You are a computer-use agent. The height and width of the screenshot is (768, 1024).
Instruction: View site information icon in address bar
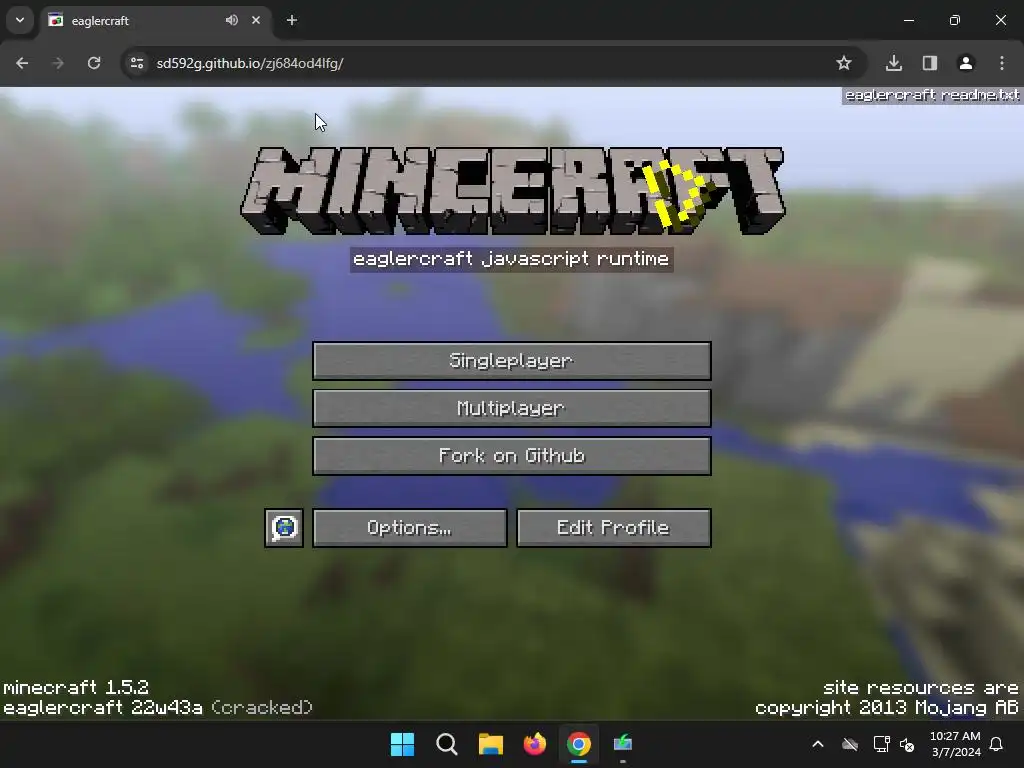137,63
